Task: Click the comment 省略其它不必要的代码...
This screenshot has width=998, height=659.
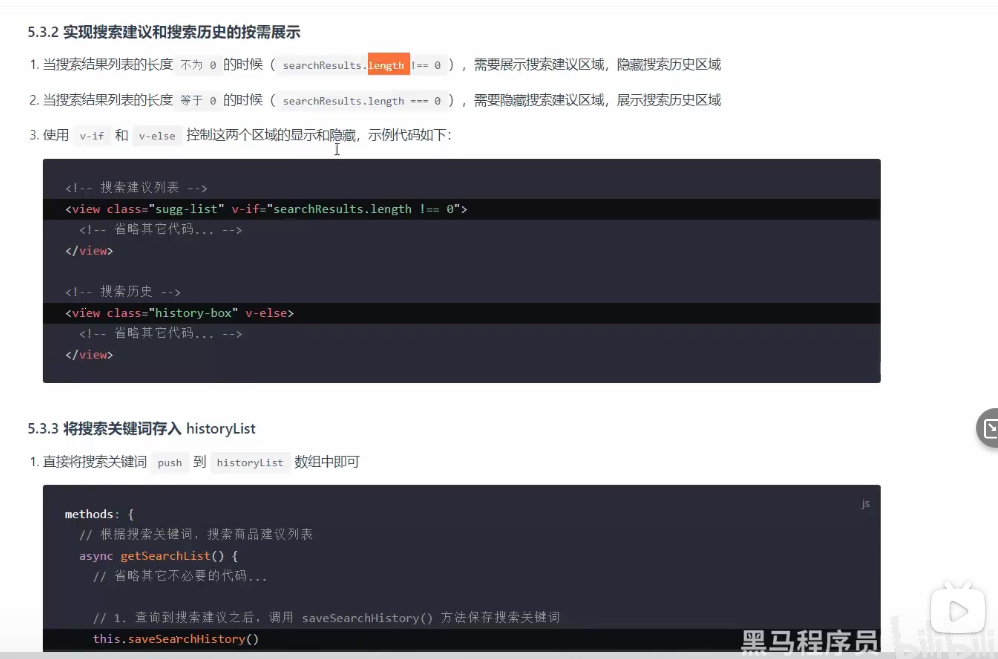Action: pyautogui.click(x=180, y=576)
